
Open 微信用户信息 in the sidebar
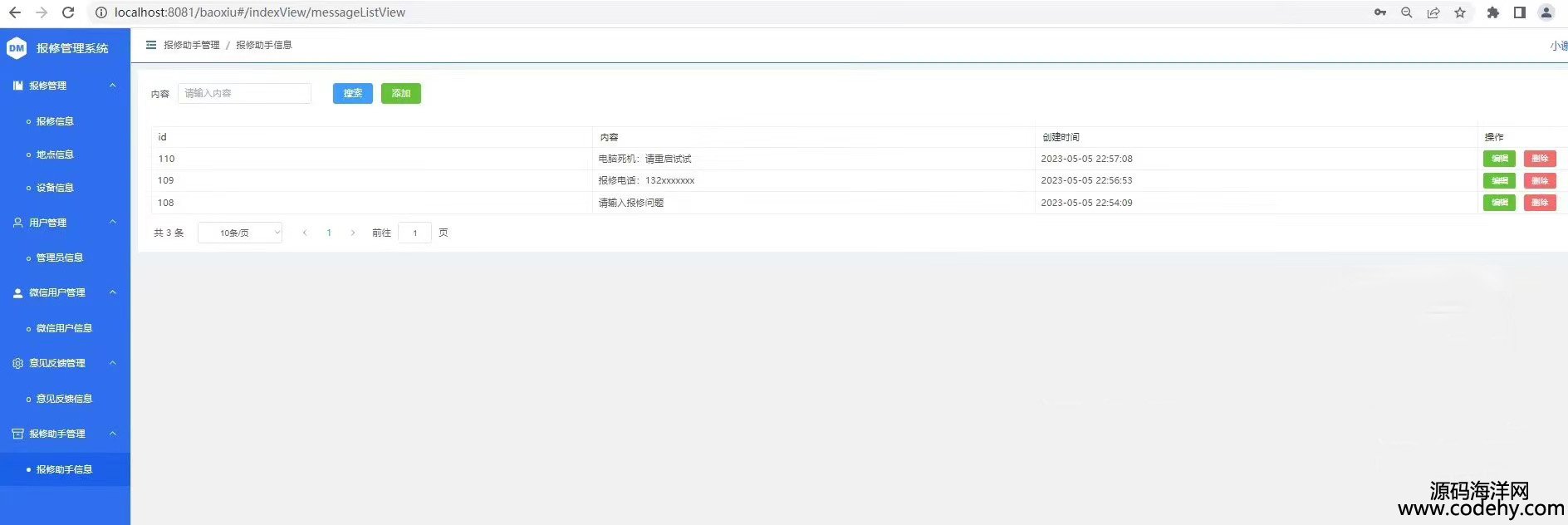point(64,328)
